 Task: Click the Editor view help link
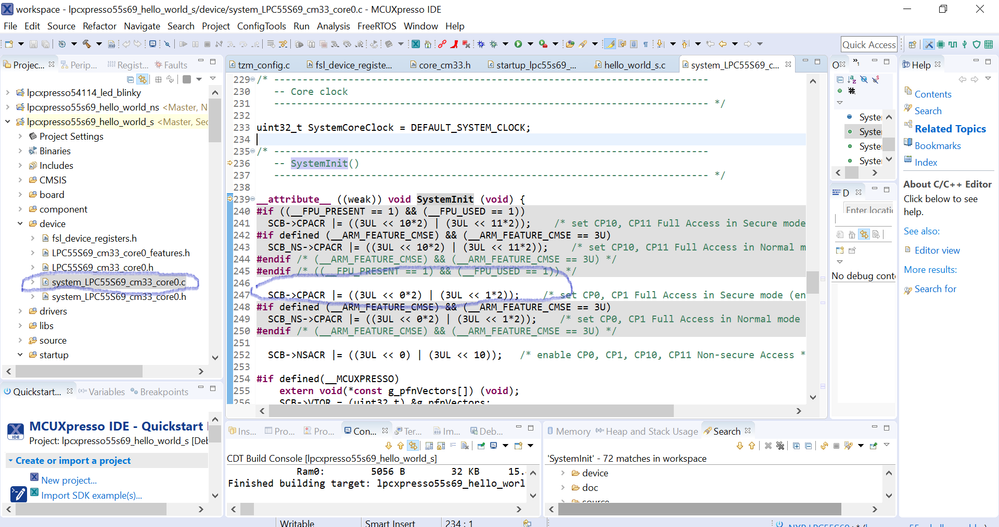click(x=937, y=250)
